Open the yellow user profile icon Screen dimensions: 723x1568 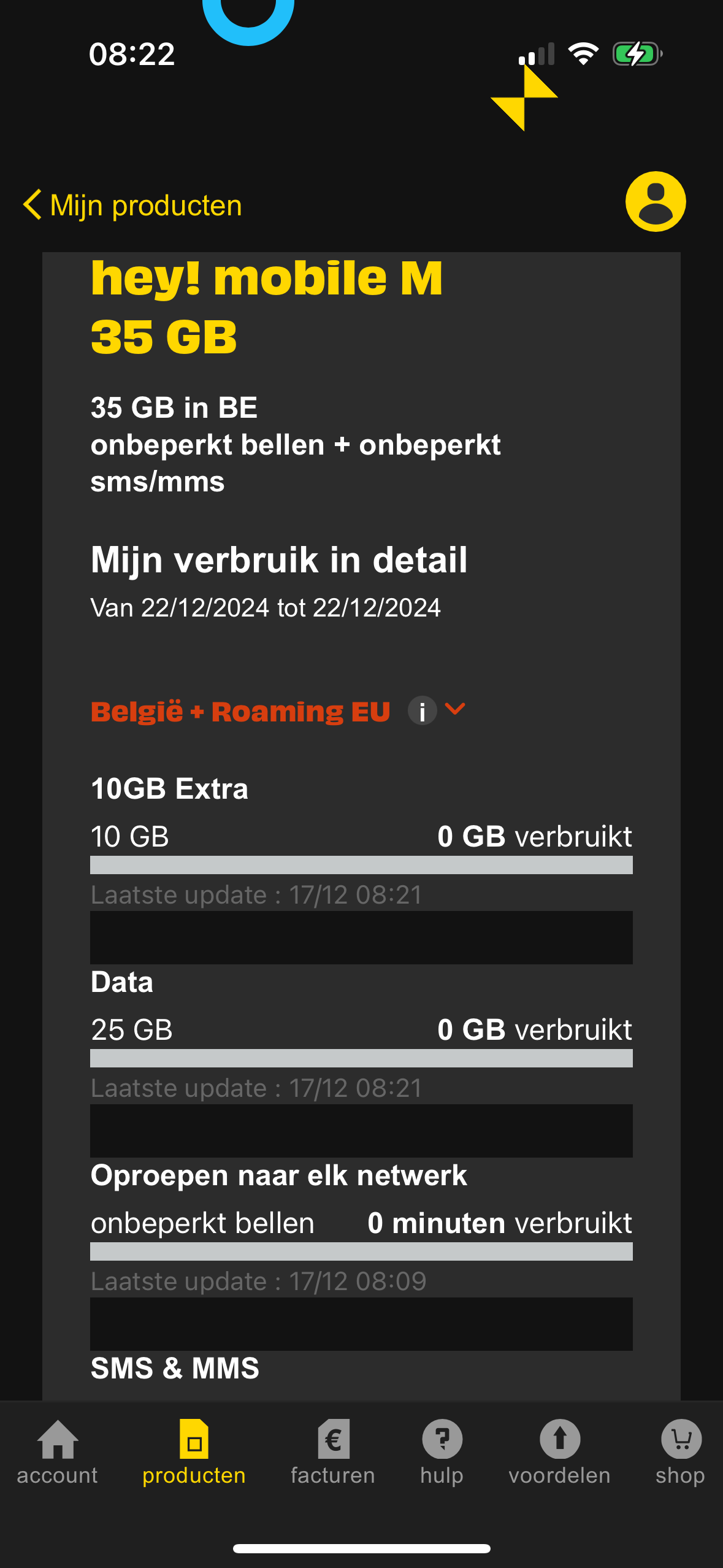point(655,202)
